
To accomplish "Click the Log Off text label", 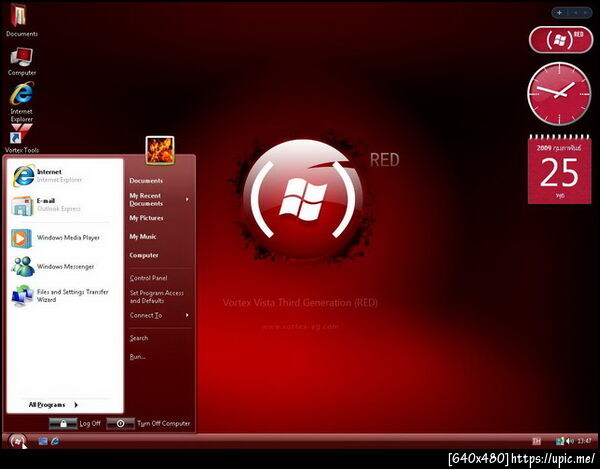I will [90, 423].
